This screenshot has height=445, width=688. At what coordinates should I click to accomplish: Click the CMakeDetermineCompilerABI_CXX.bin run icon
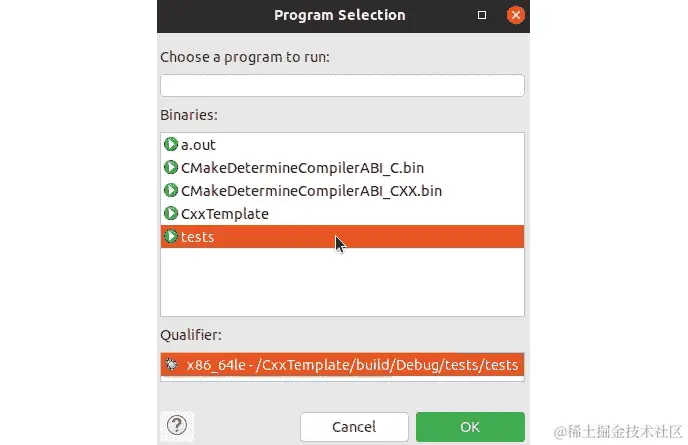point(171,190)
